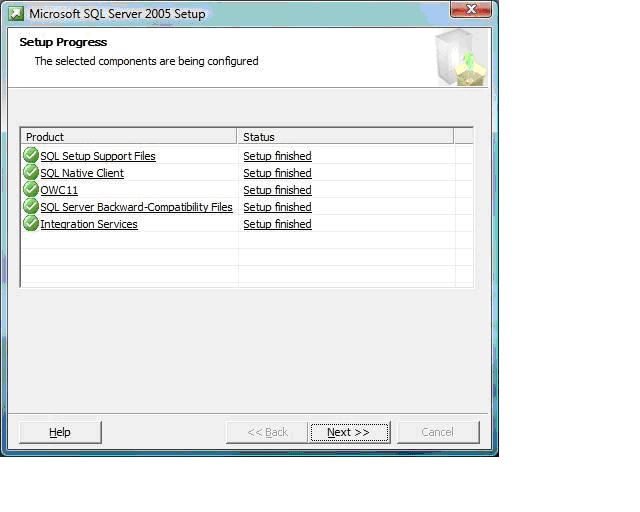Screen dimensions: 640x512
Task: Open SQL Server Backward-Compatibility Files link
Action: (x=136, y=207)
